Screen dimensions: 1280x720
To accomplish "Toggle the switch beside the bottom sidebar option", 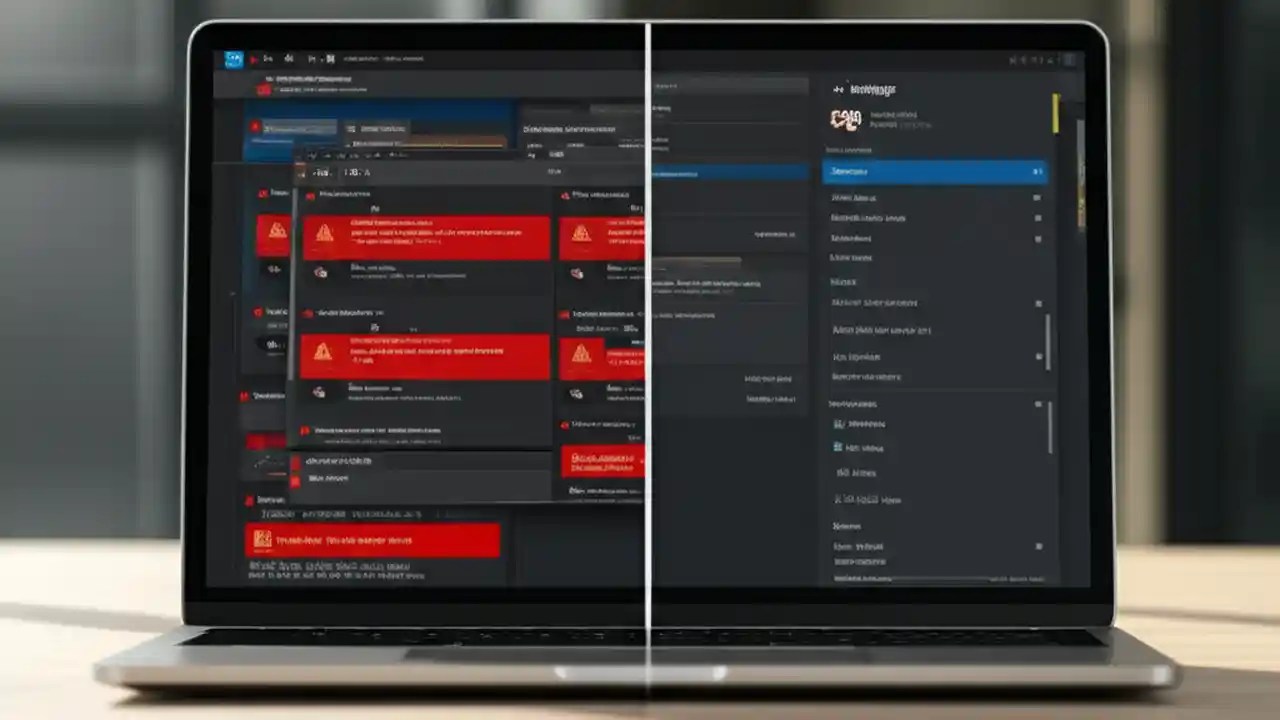I will pyautogui.click(x=1037, y=546).
